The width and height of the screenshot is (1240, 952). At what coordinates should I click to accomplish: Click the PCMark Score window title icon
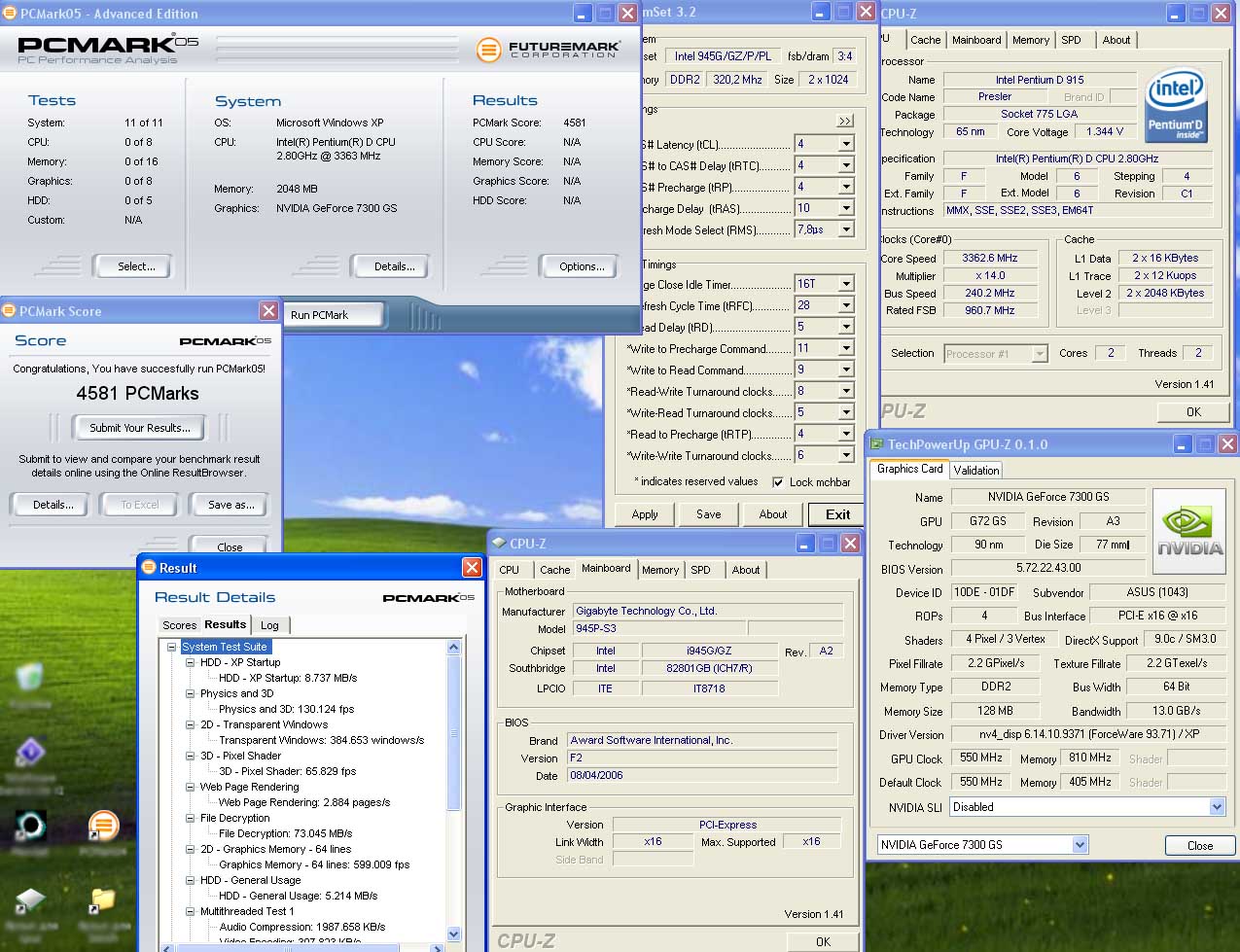point(10,311)
